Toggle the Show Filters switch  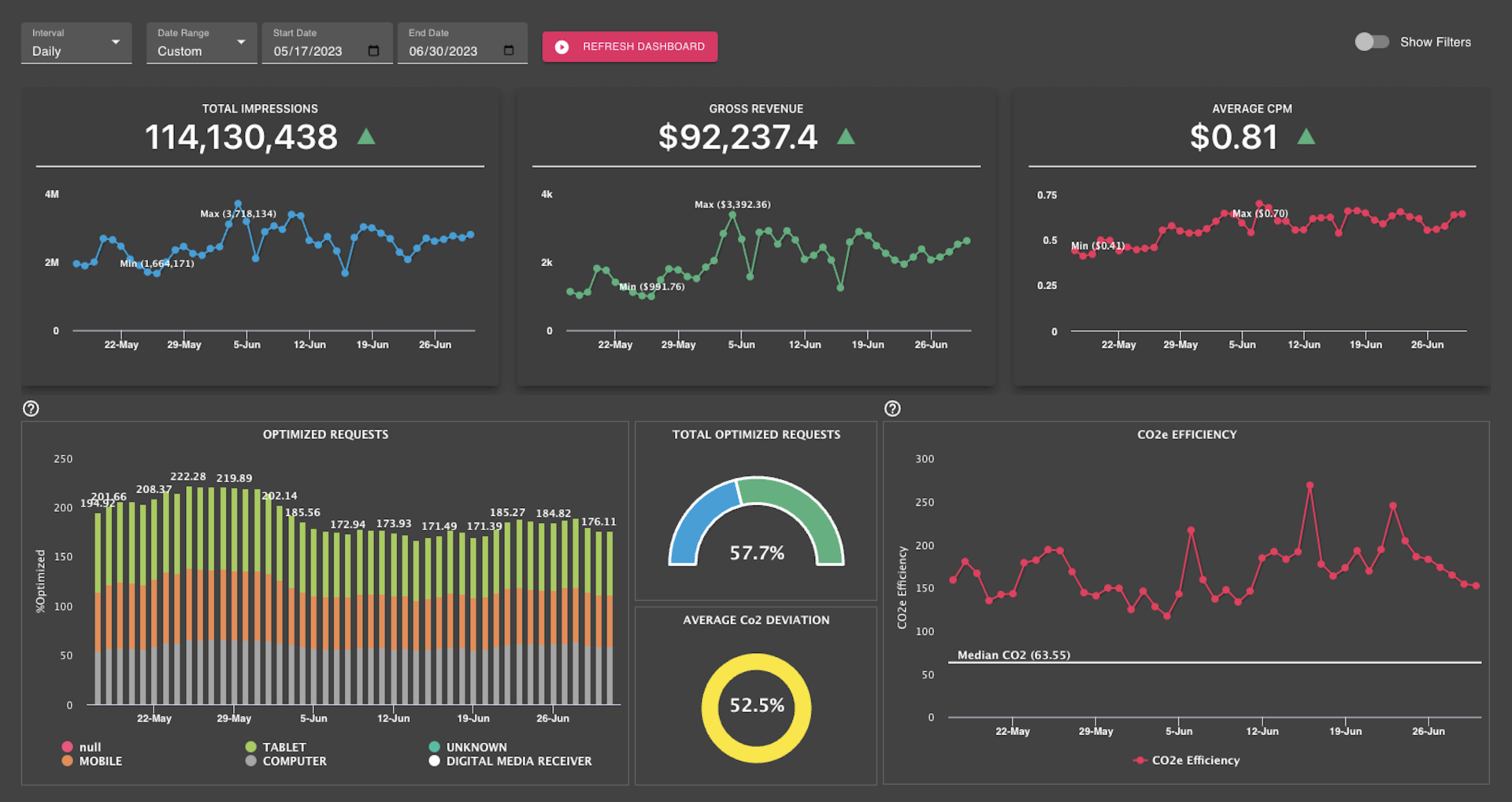[1371, 42]
